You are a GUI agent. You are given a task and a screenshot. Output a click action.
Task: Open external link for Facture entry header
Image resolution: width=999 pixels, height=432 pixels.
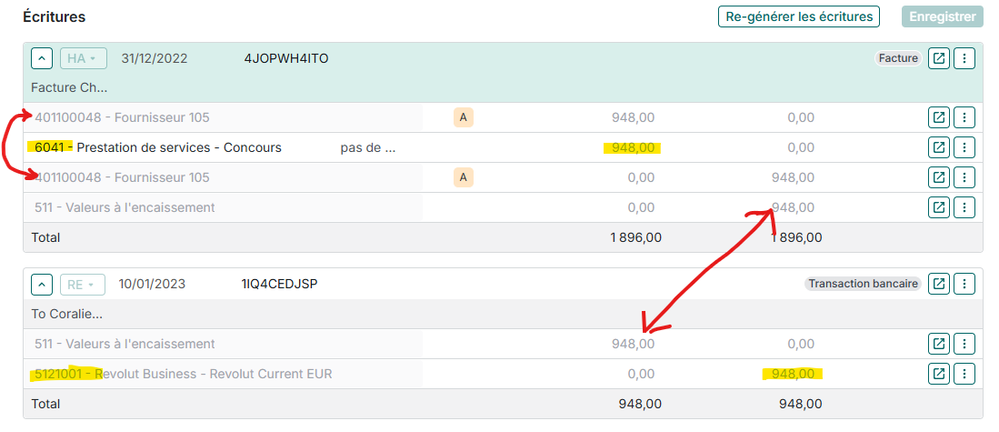[x=939, y=59]
